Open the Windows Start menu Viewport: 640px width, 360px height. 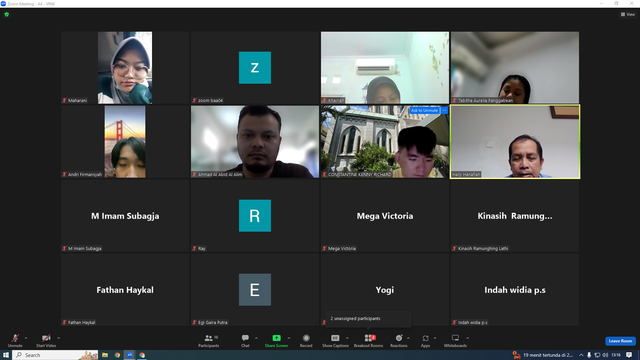[6, 355]
